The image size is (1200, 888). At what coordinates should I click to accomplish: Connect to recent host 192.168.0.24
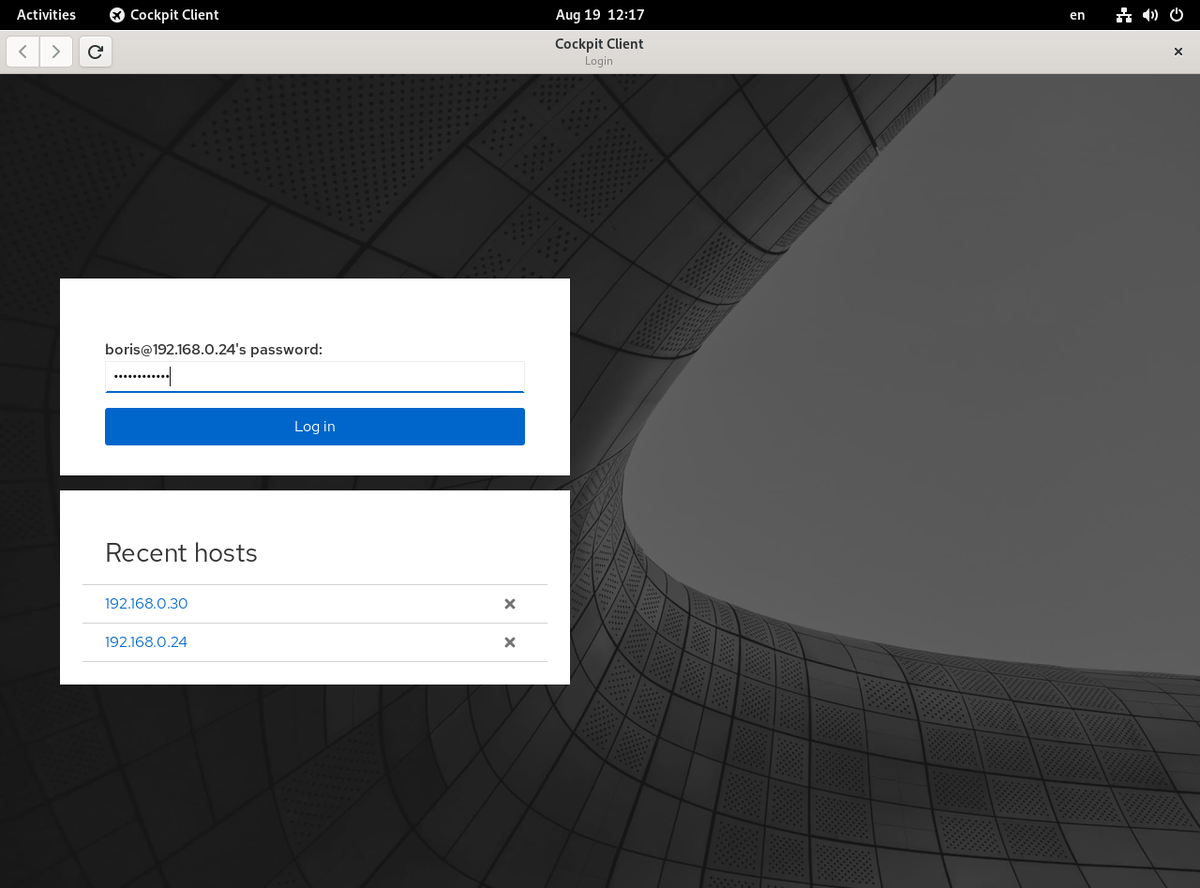(x=146, y=642)
